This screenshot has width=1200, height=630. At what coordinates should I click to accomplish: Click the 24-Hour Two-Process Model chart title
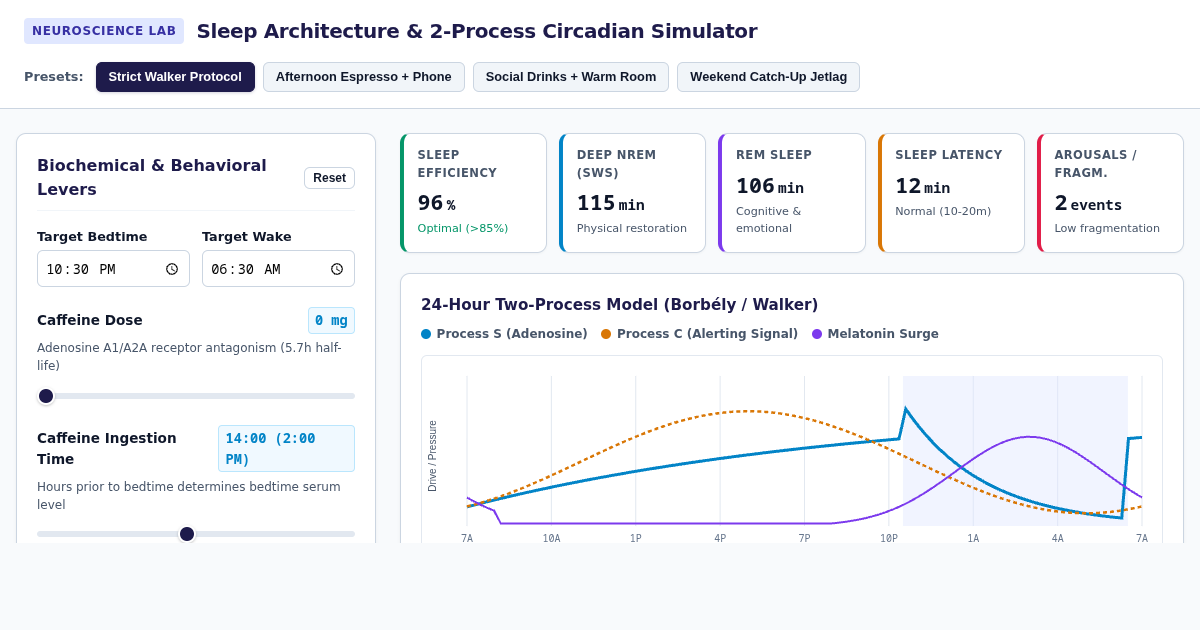(x=619, y=305)
